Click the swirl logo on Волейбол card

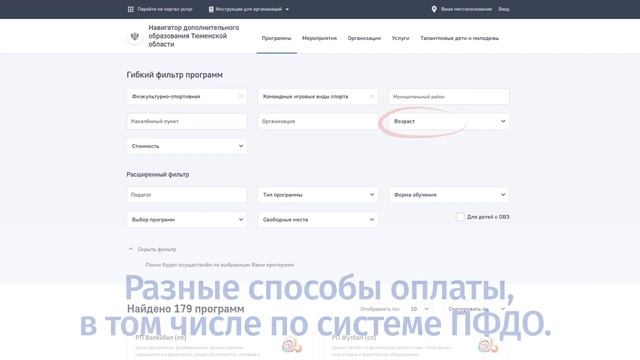point(291,345)
